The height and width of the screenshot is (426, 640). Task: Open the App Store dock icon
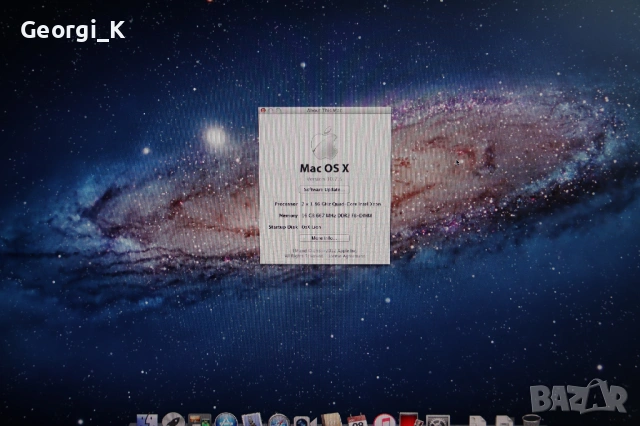point(226,420)
